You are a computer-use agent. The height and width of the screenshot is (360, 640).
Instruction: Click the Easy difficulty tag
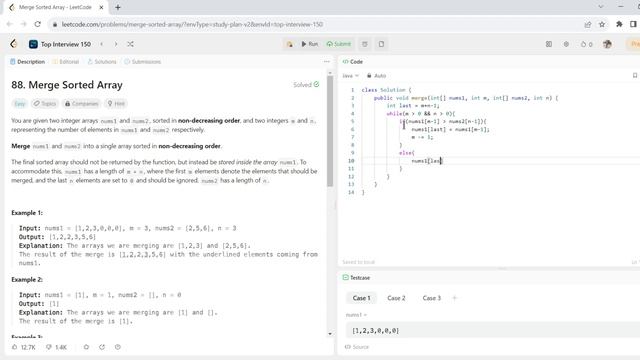tap(20, 104)
